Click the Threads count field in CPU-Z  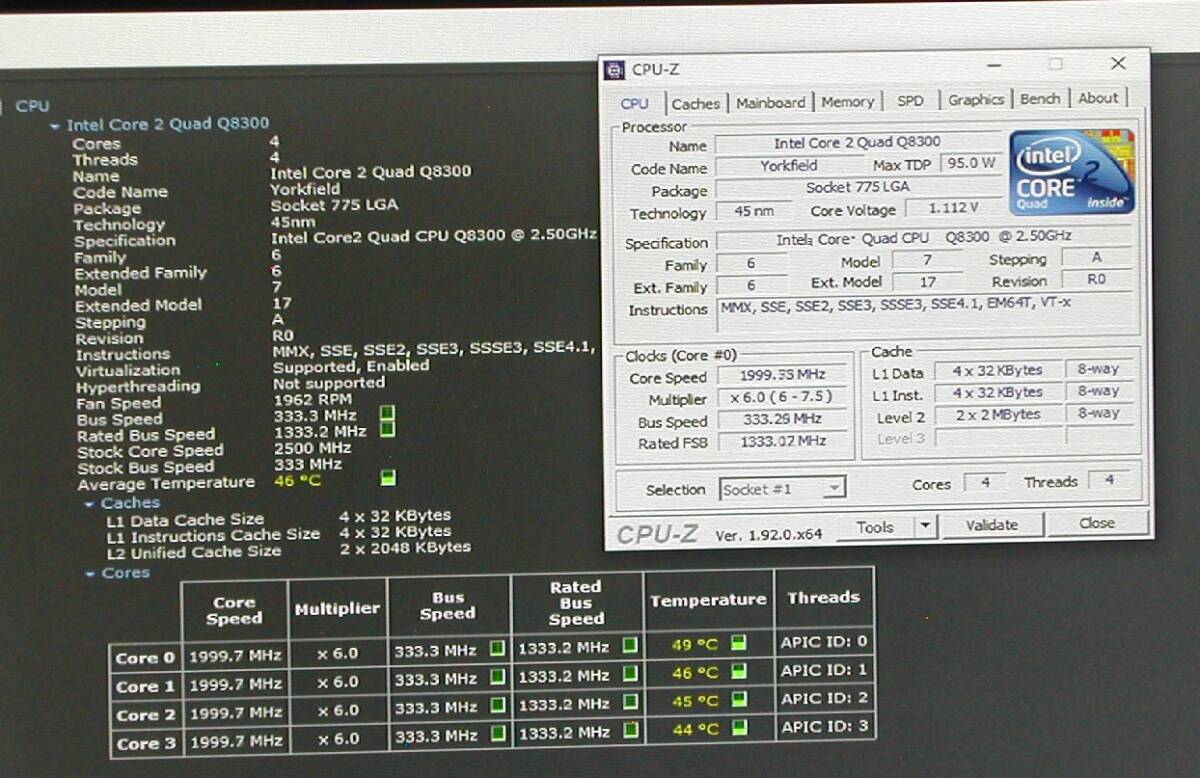click(1108, 480)
